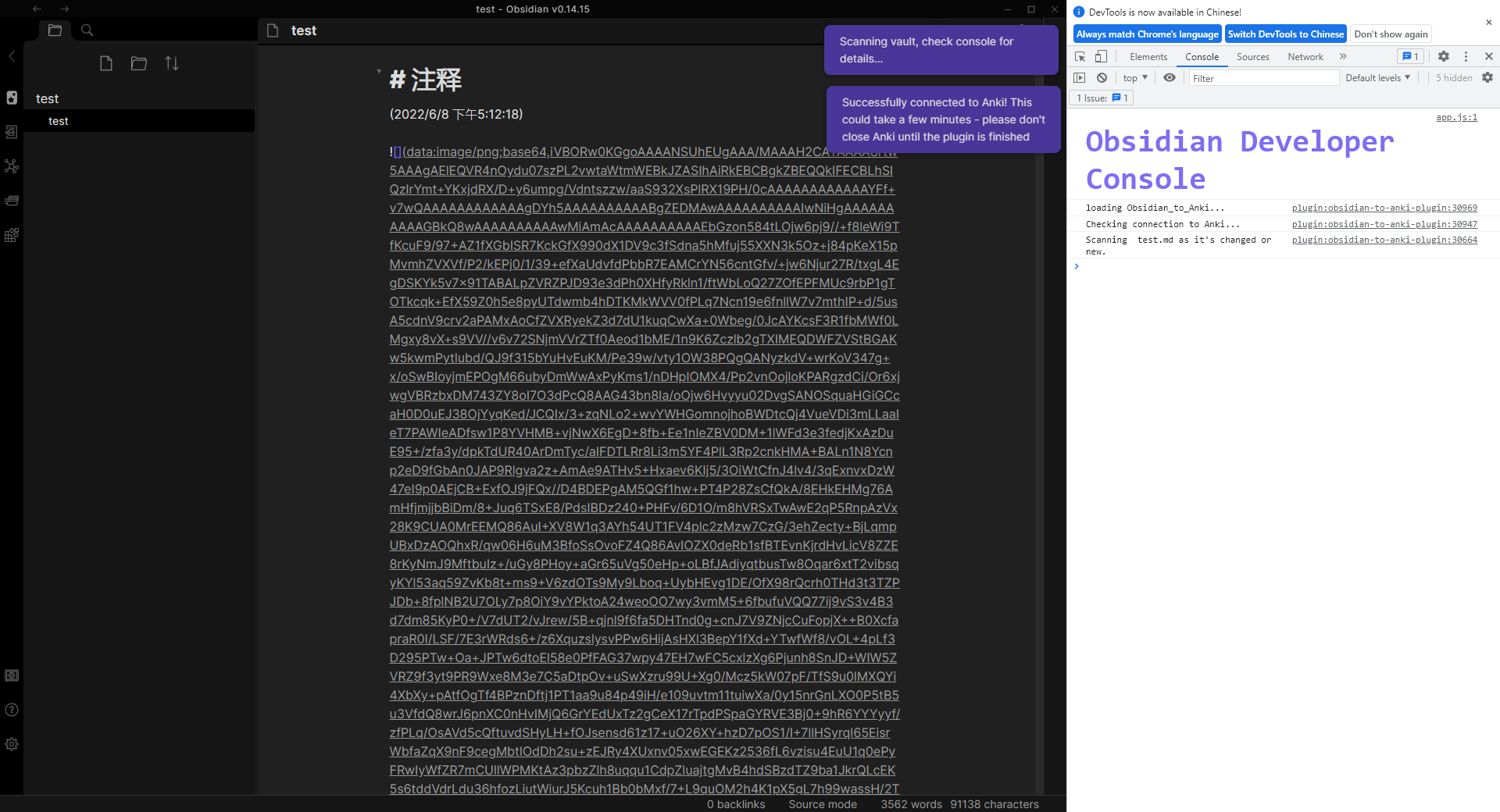The height and width of the screenshot is (812, 1500).
Task: Activate the inspect element tool in DevTools
Action: (x=1080, y=57)
